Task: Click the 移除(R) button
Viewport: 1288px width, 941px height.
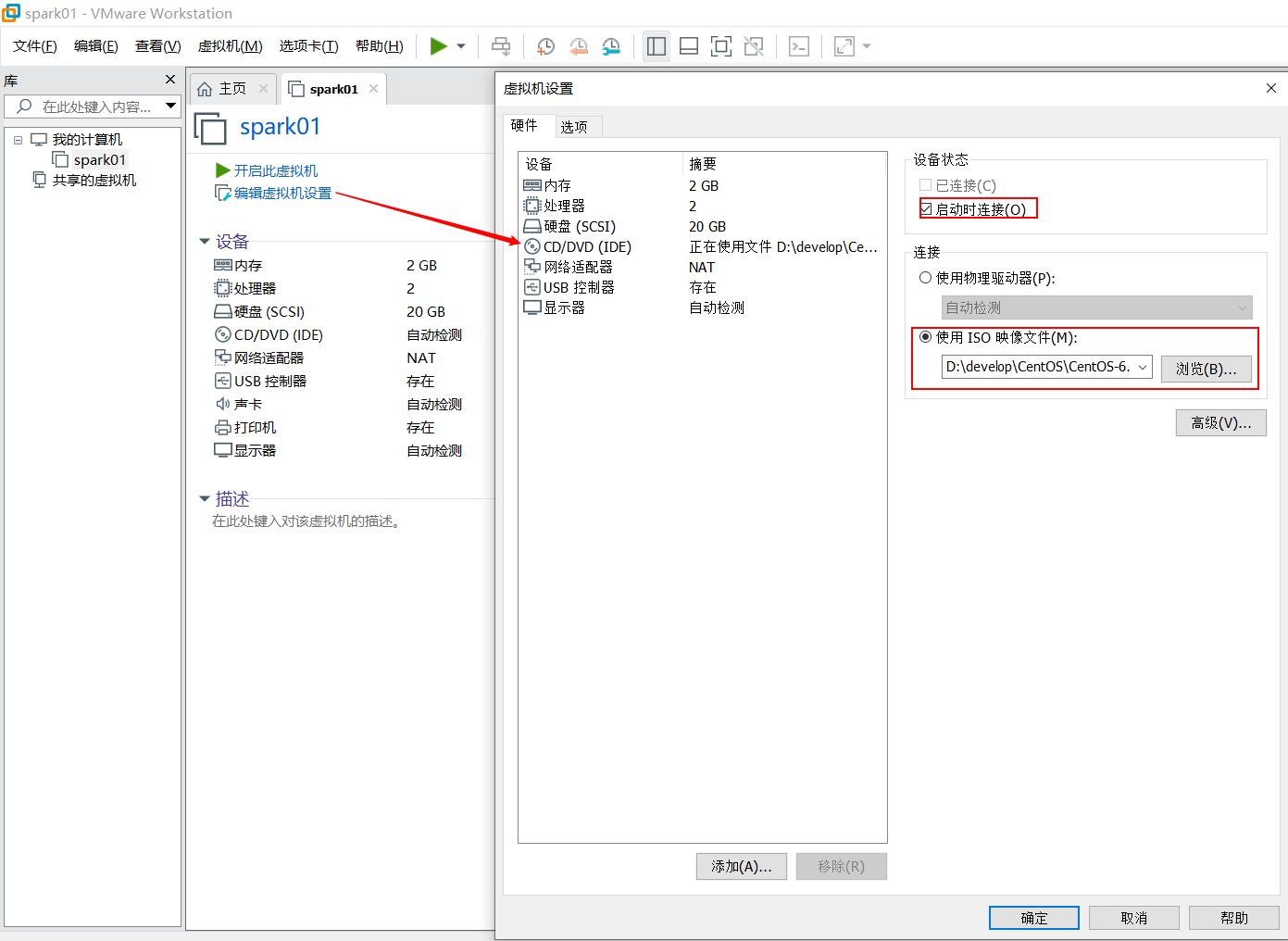Action: pos(842,866)
